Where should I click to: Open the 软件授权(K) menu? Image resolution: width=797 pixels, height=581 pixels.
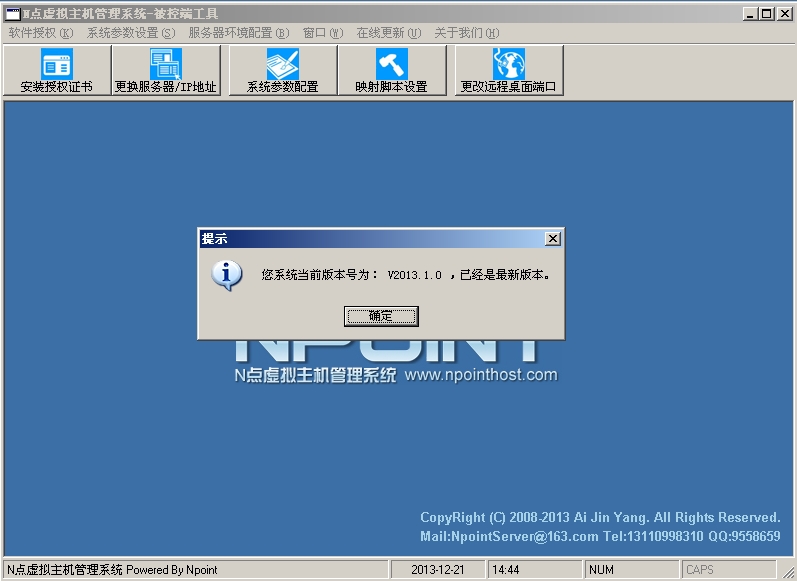click(x=41, y=33)
